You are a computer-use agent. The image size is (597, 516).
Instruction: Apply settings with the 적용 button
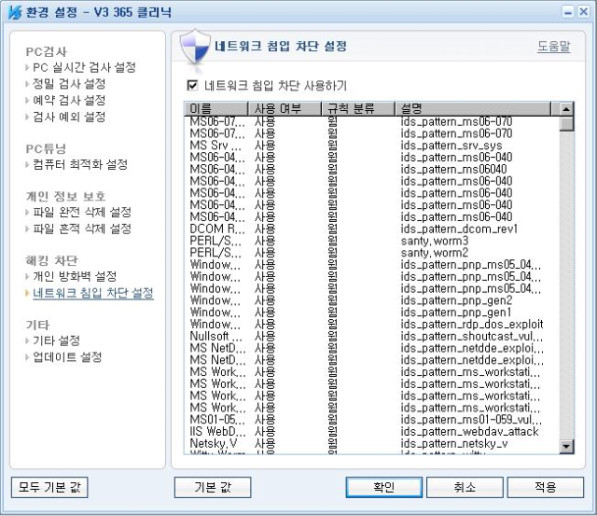point(546,487)
